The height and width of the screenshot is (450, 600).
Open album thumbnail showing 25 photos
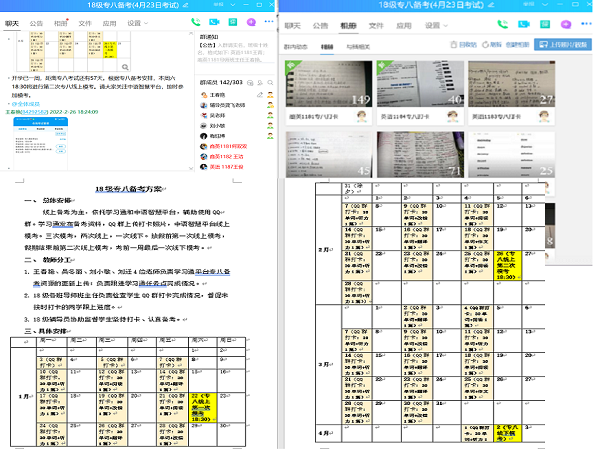coord(512,155)
